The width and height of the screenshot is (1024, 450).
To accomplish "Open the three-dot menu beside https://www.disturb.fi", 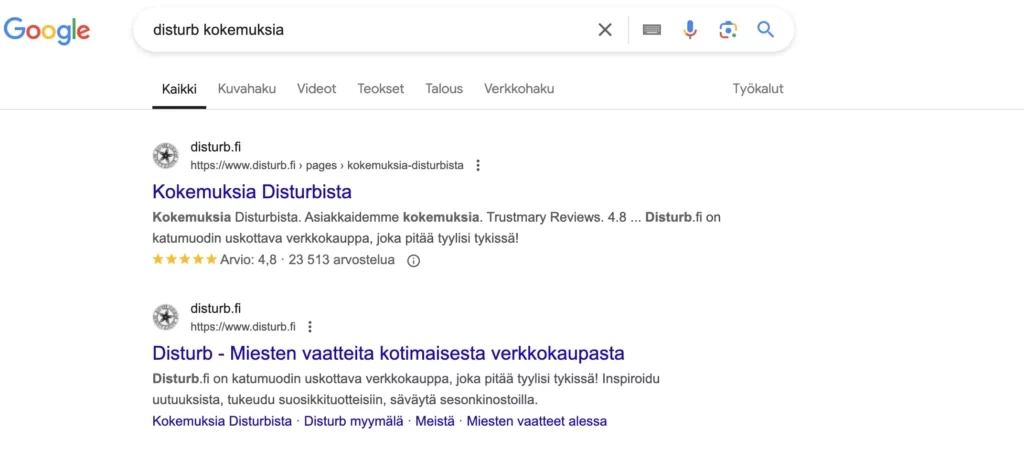I will [310, 326].
